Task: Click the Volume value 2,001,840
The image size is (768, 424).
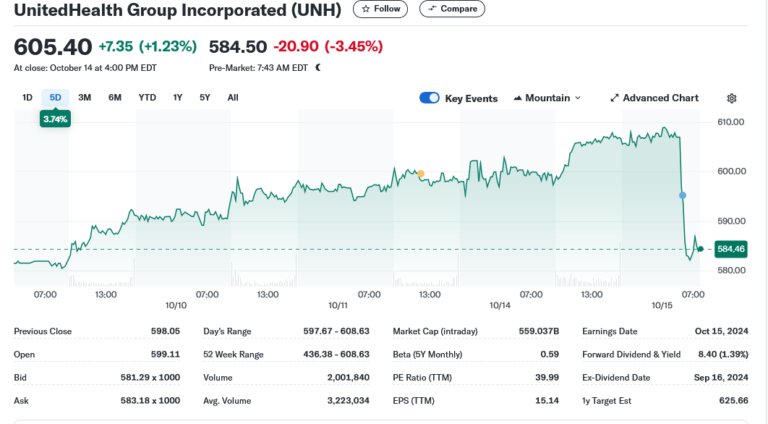Action: coord(348,377)
